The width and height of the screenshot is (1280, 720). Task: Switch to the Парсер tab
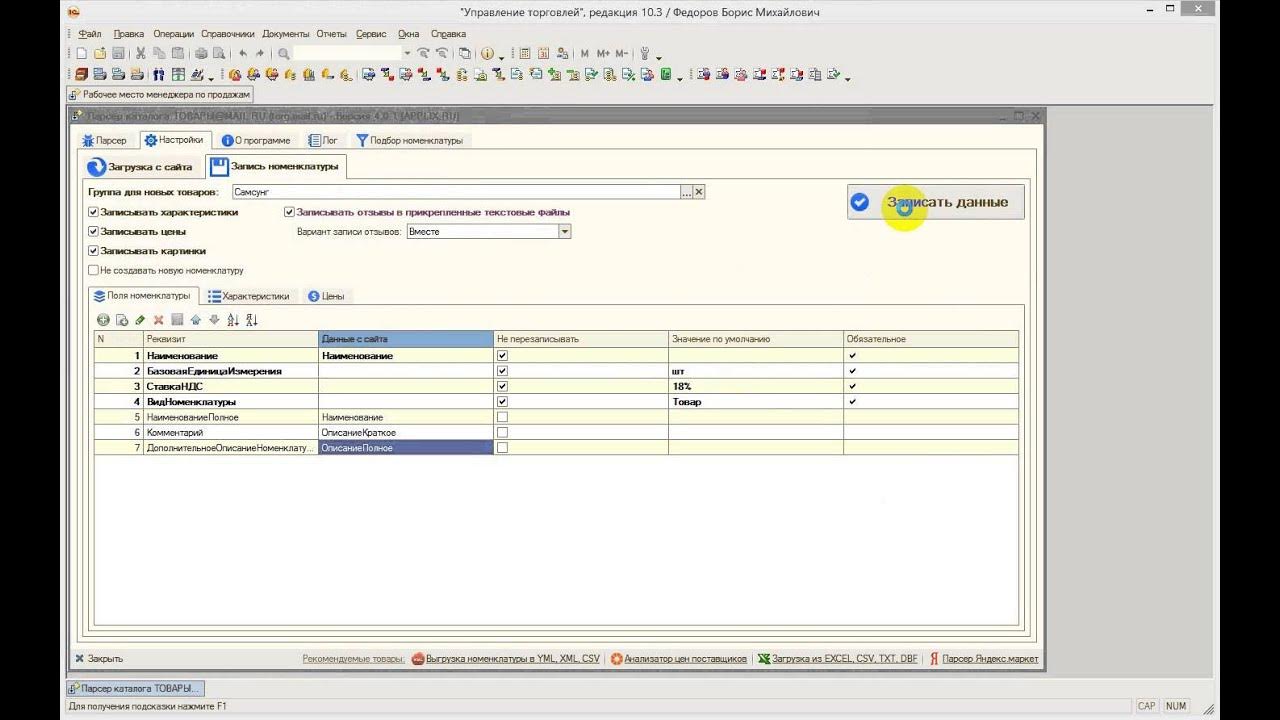click(105, 141)
